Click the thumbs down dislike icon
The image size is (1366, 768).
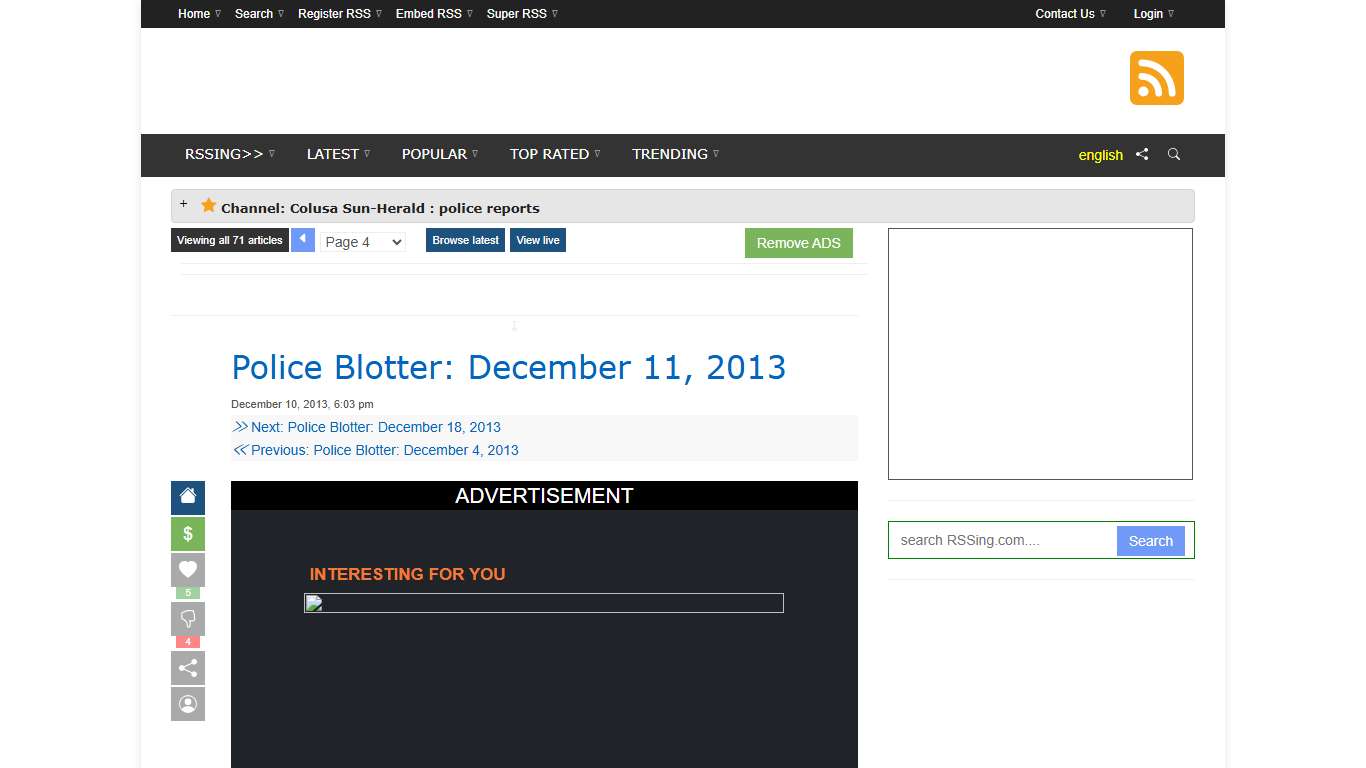[188, 619]
